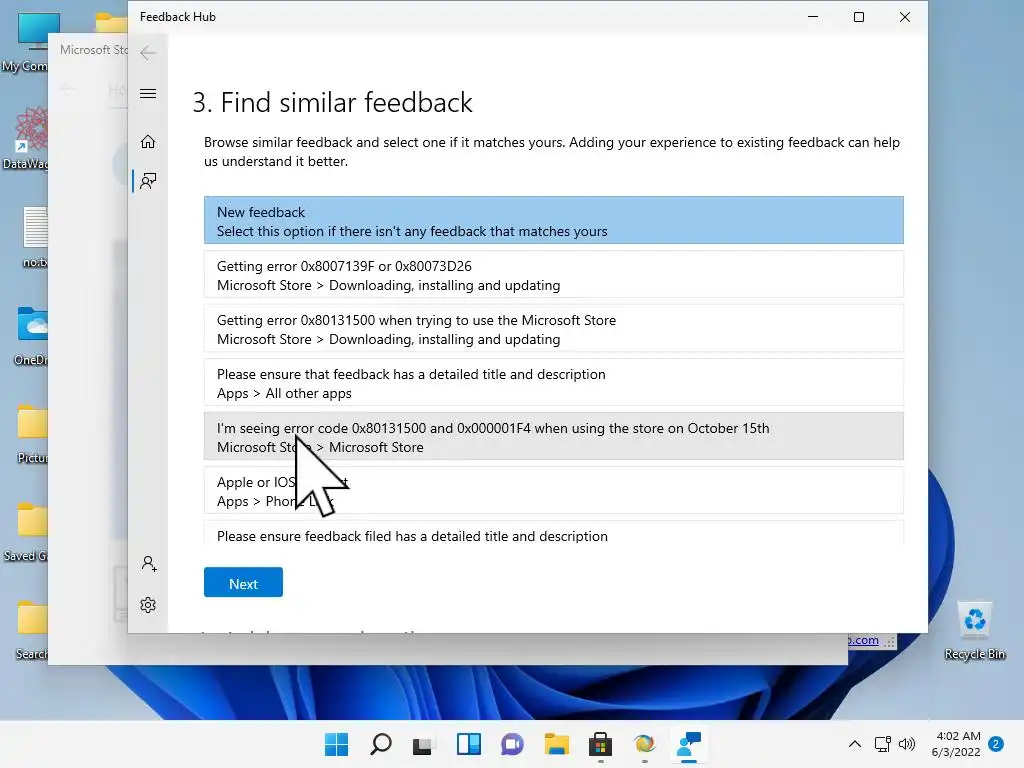Select the DataWag desktop shortcut

click(x=26, y=138)
